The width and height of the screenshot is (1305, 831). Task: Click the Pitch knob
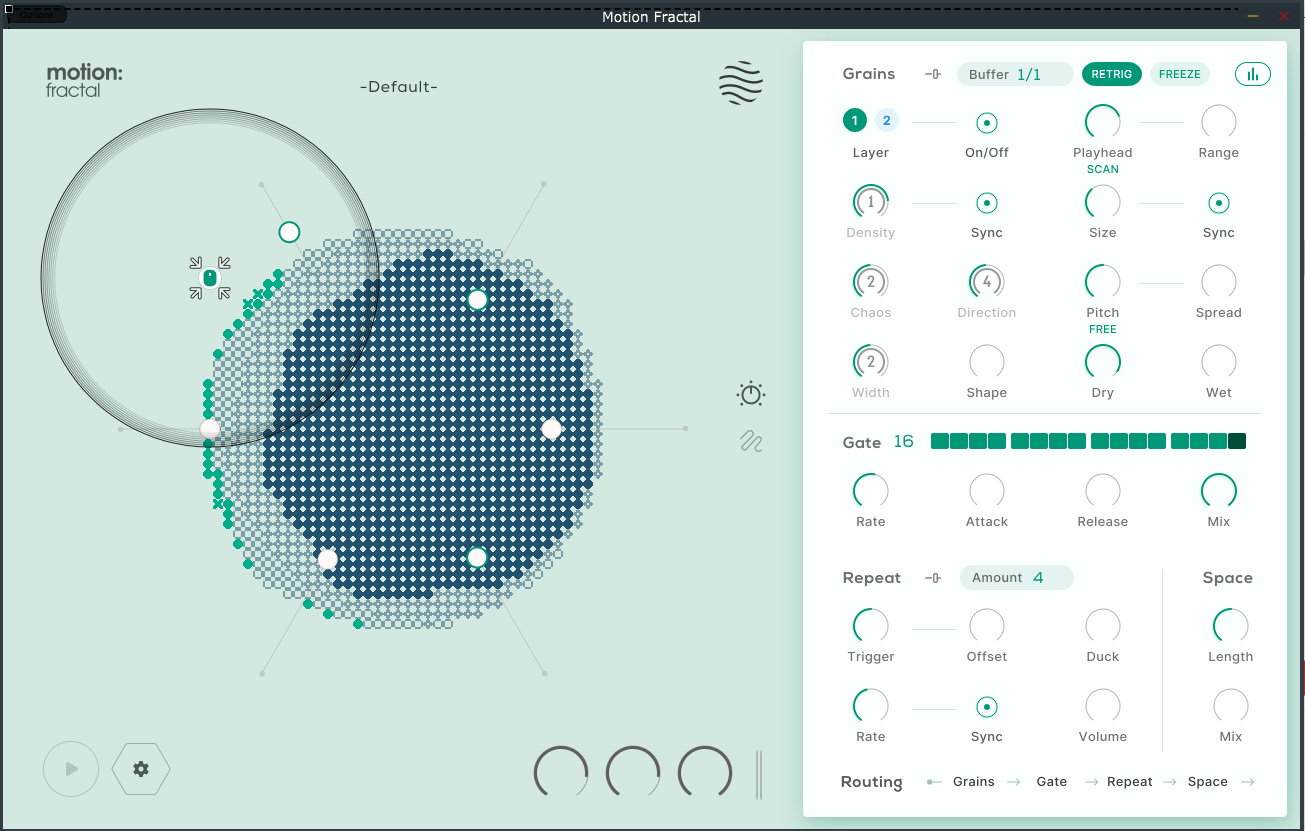pos(1103,282)
